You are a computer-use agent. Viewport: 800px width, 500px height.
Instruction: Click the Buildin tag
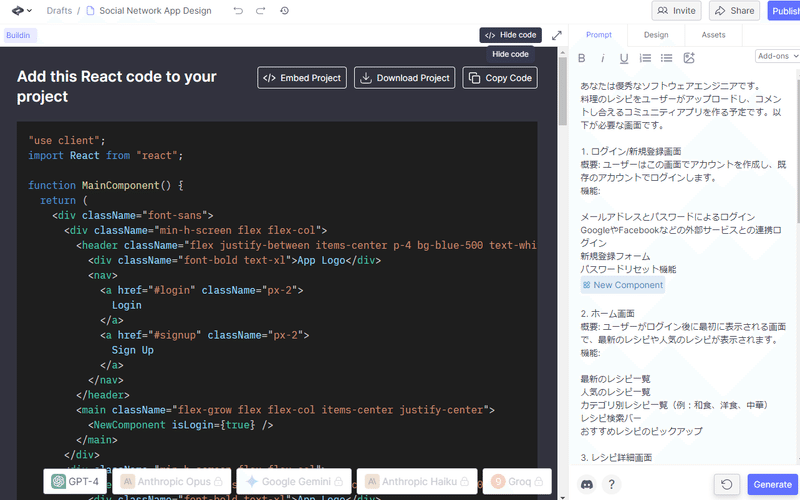click(x=18, y=35)
